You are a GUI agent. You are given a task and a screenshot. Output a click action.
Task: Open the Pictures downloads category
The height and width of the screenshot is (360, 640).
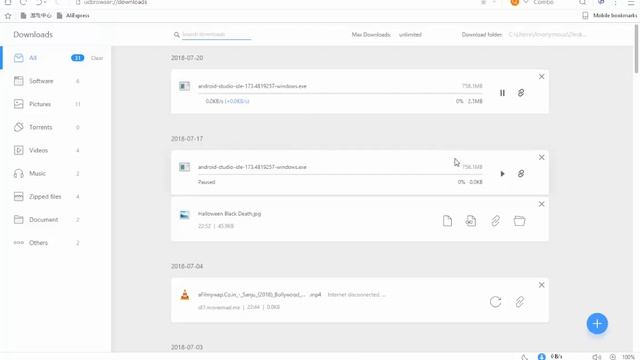(x=56, y=104)
